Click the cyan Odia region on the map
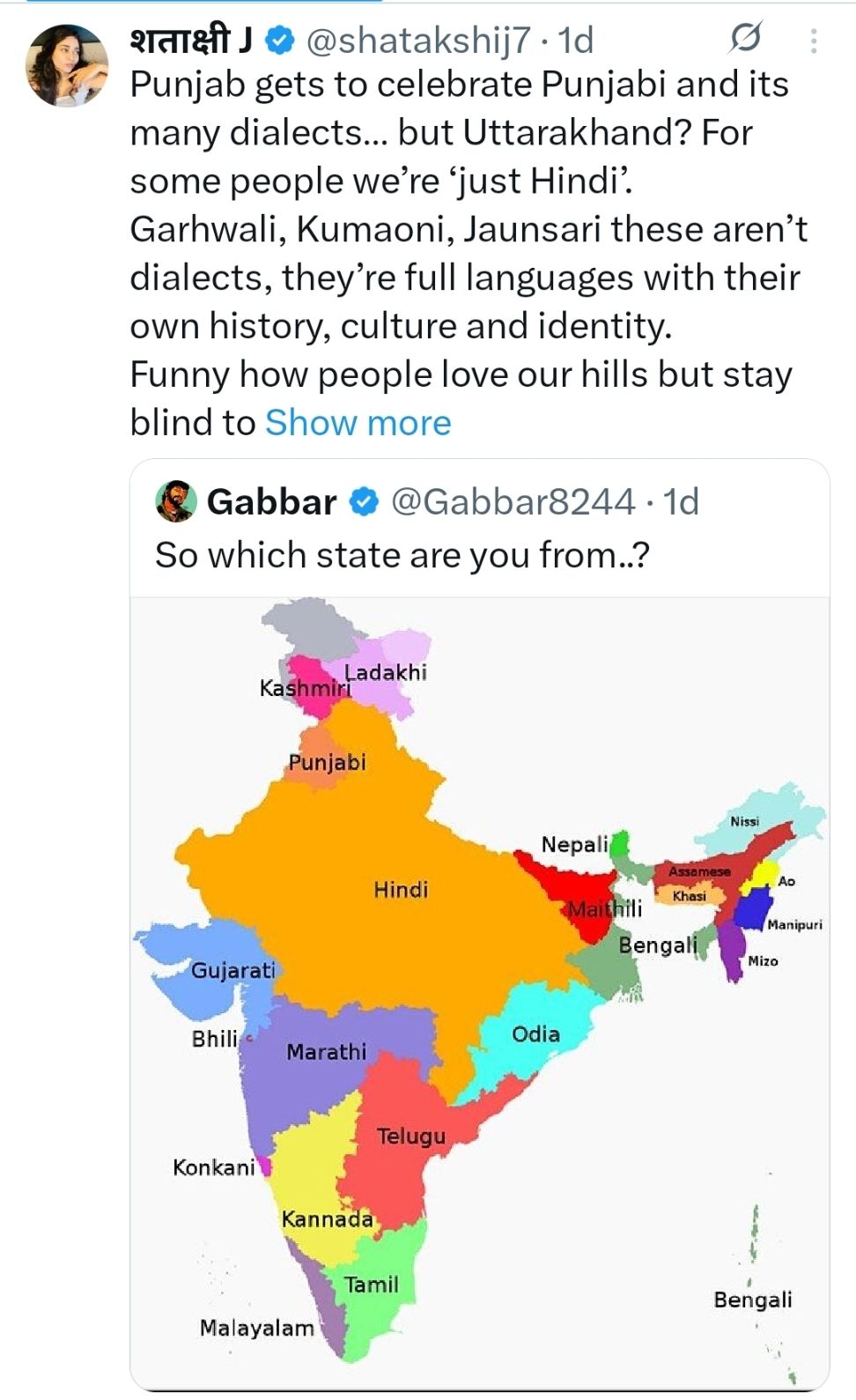The image size is (856, 1400). (x=536, y=1033)
